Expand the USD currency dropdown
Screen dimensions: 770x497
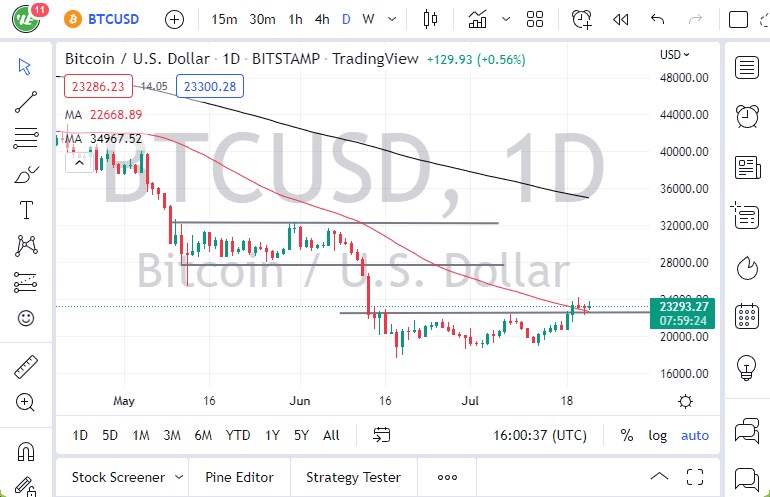tap(675, 55)
